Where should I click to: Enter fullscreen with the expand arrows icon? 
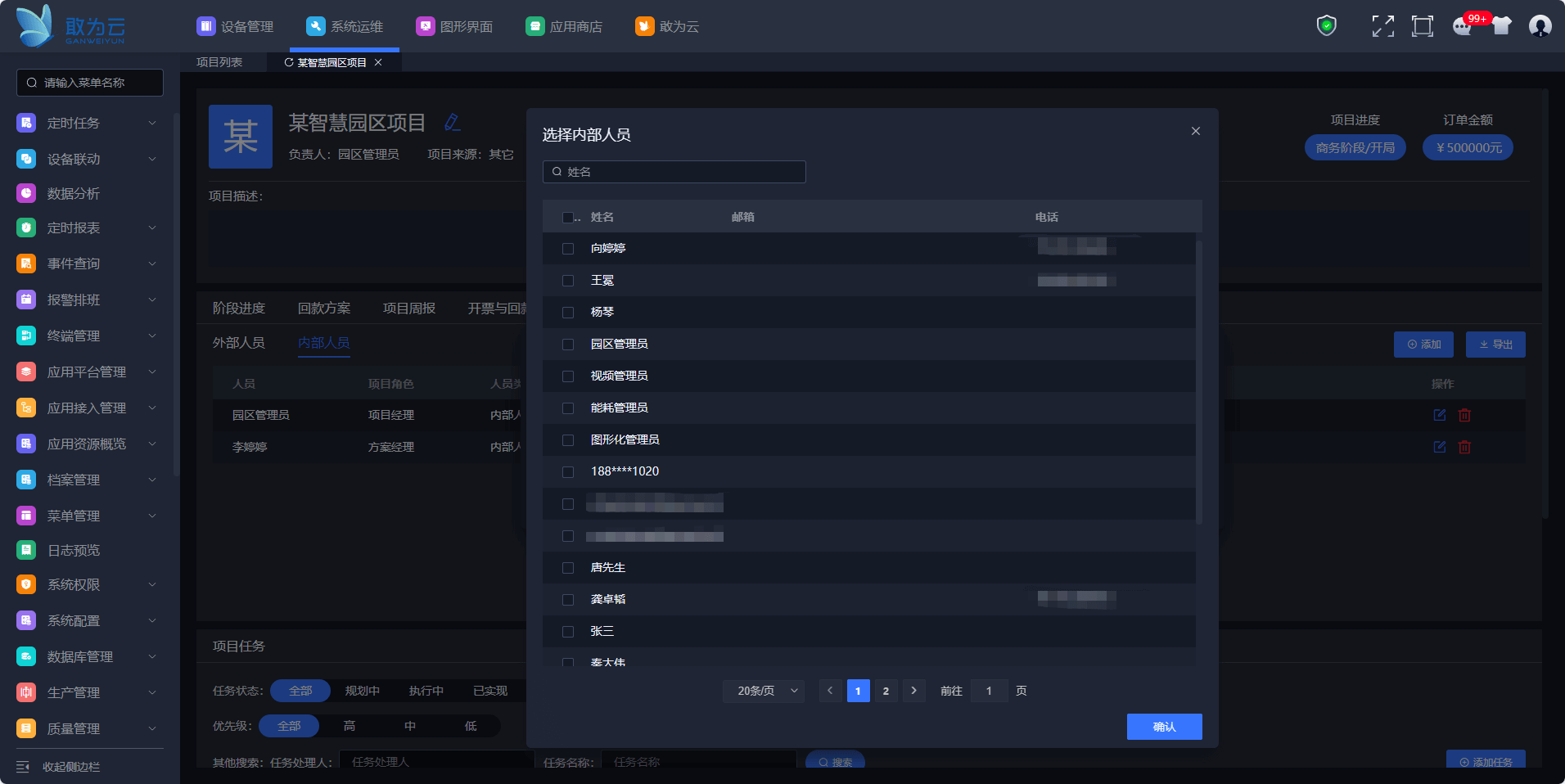coord(1382,26)
